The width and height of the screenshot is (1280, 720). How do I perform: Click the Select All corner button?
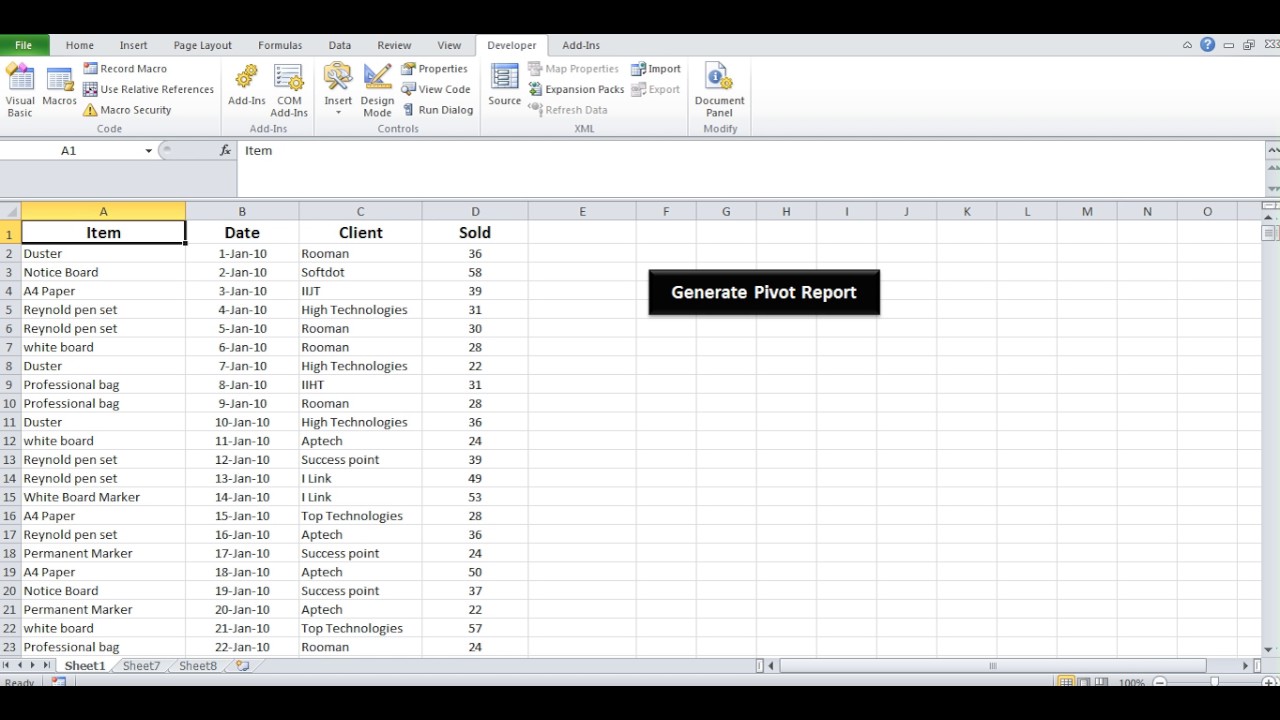(10, 211)
